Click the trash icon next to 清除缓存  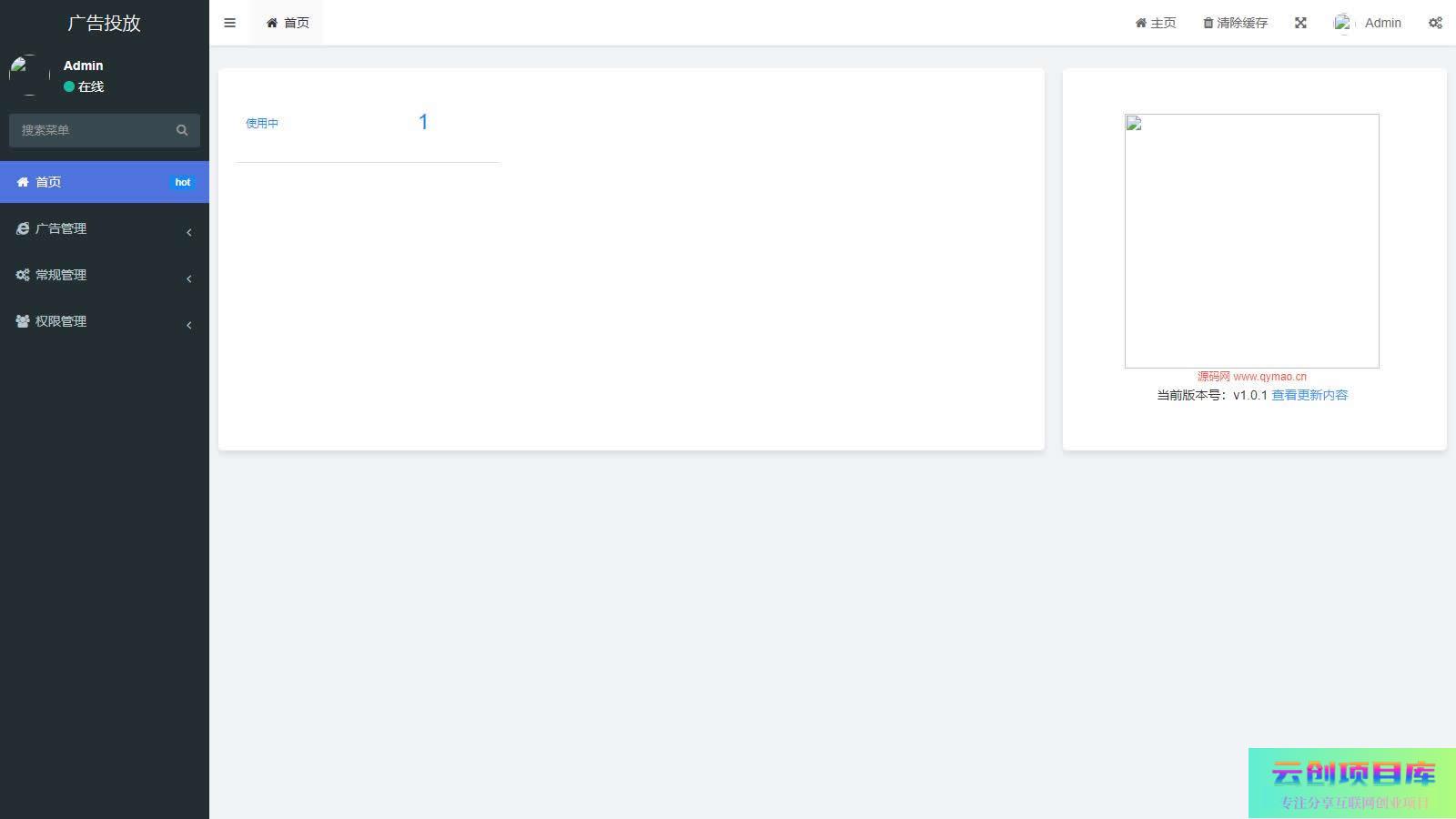pyautogui.click(x=1208, y=23)
